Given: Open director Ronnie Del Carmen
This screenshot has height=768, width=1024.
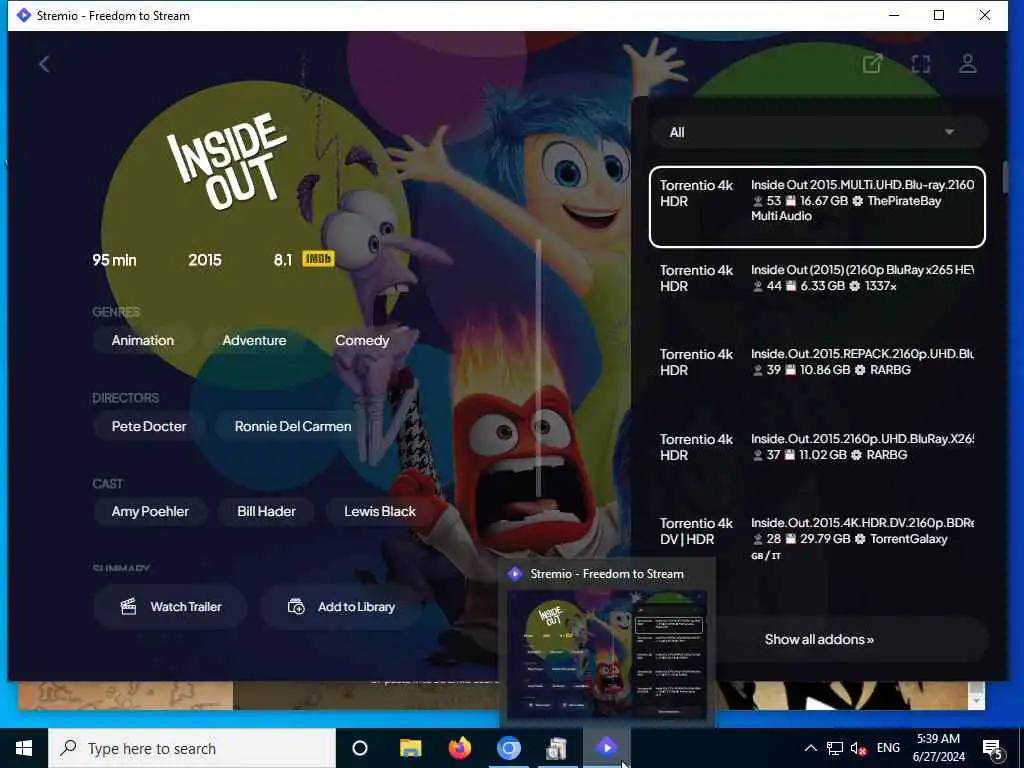Looking at the screenshot, I should point(293,426).
